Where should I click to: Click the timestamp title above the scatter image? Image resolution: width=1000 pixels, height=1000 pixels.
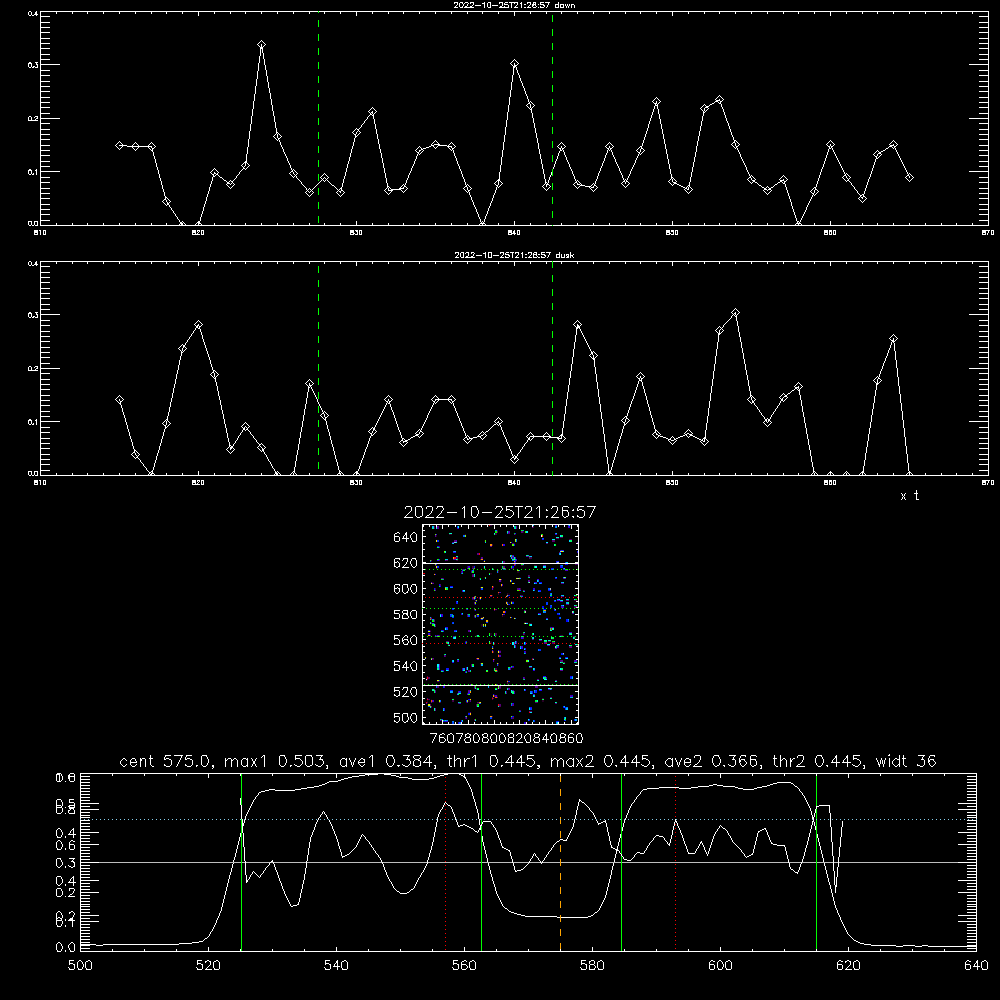coord(500,512)
